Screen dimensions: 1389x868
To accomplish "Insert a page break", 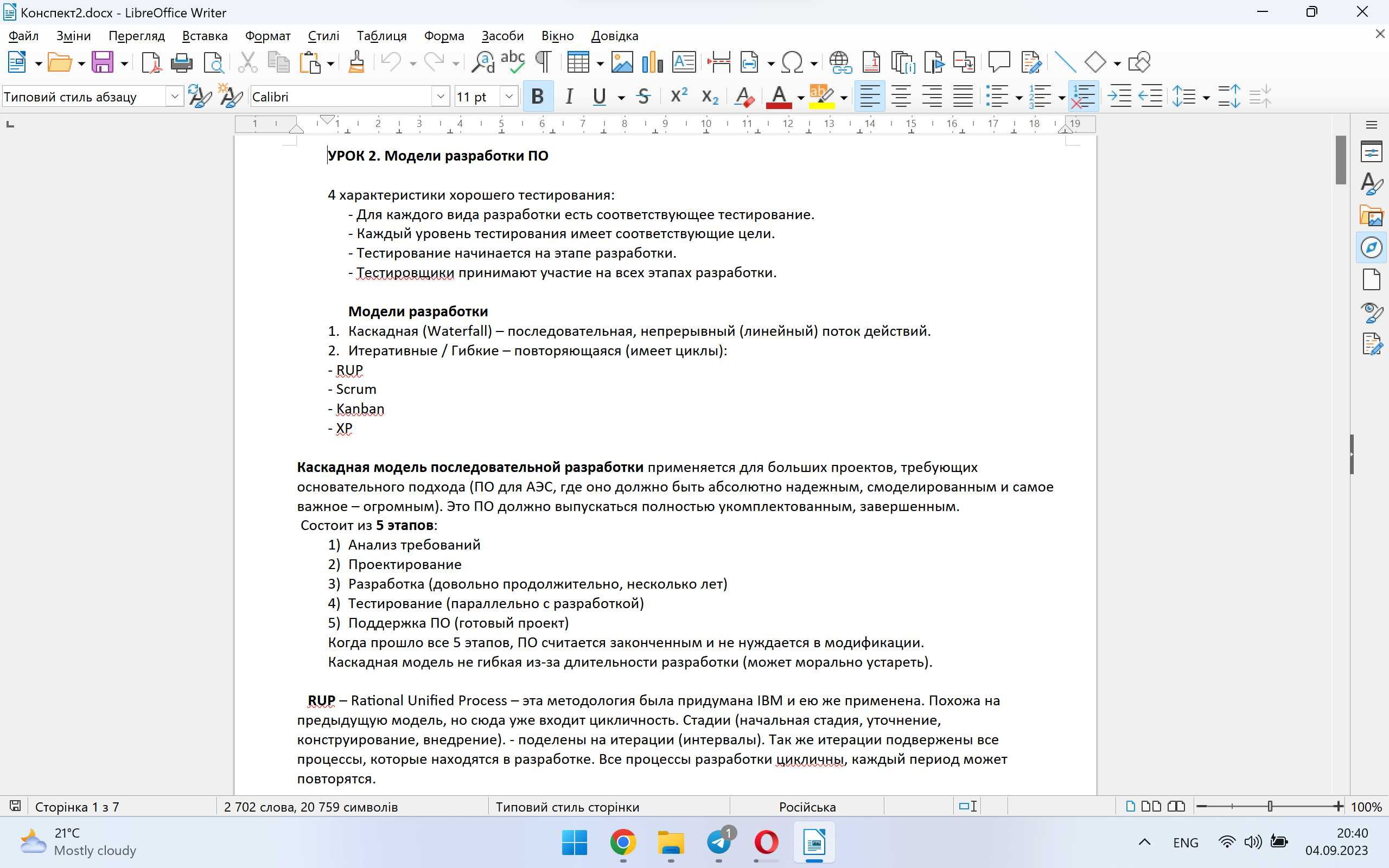I will point(718,62).
